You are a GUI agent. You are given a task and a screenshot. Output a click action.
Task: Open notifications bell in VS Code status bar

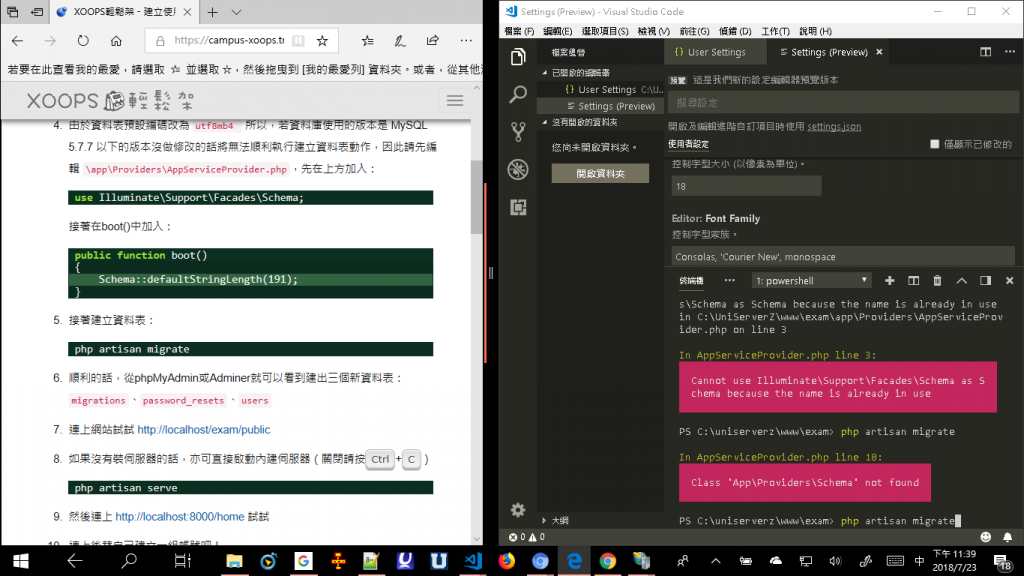pos(1008,537)
